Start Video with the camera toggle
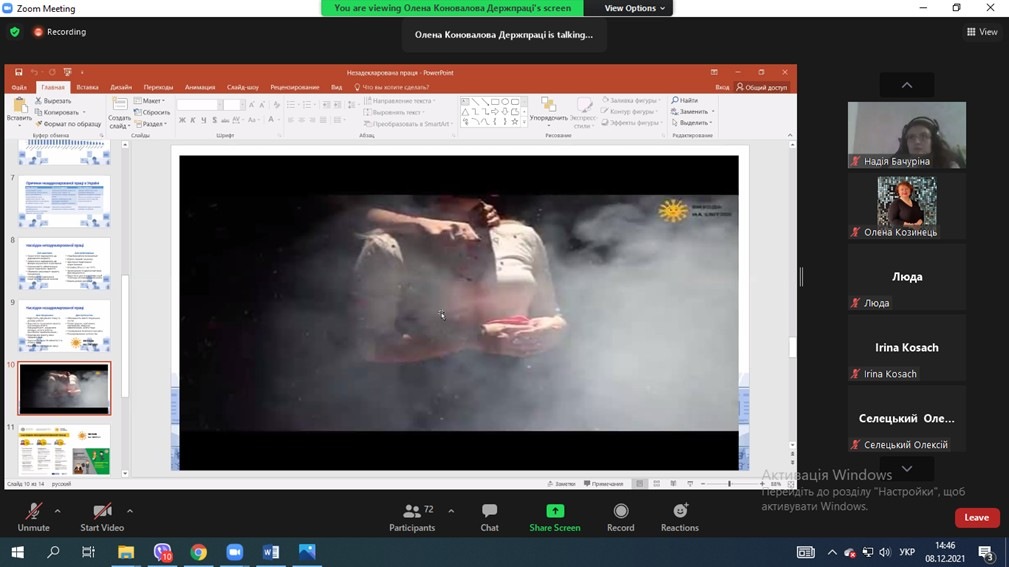1009x567 pixels. (x=102, y=516)
